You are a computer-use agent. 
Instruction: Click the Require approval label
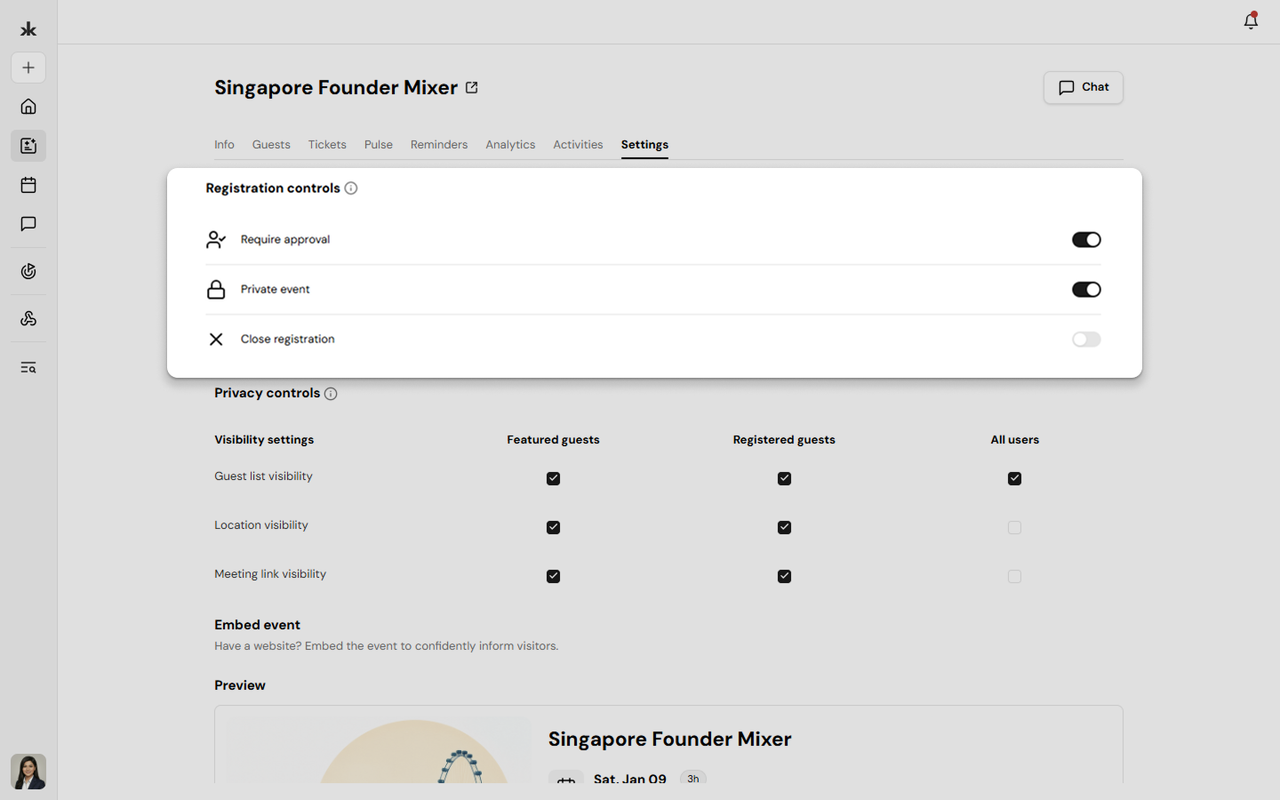click(285, 240)
